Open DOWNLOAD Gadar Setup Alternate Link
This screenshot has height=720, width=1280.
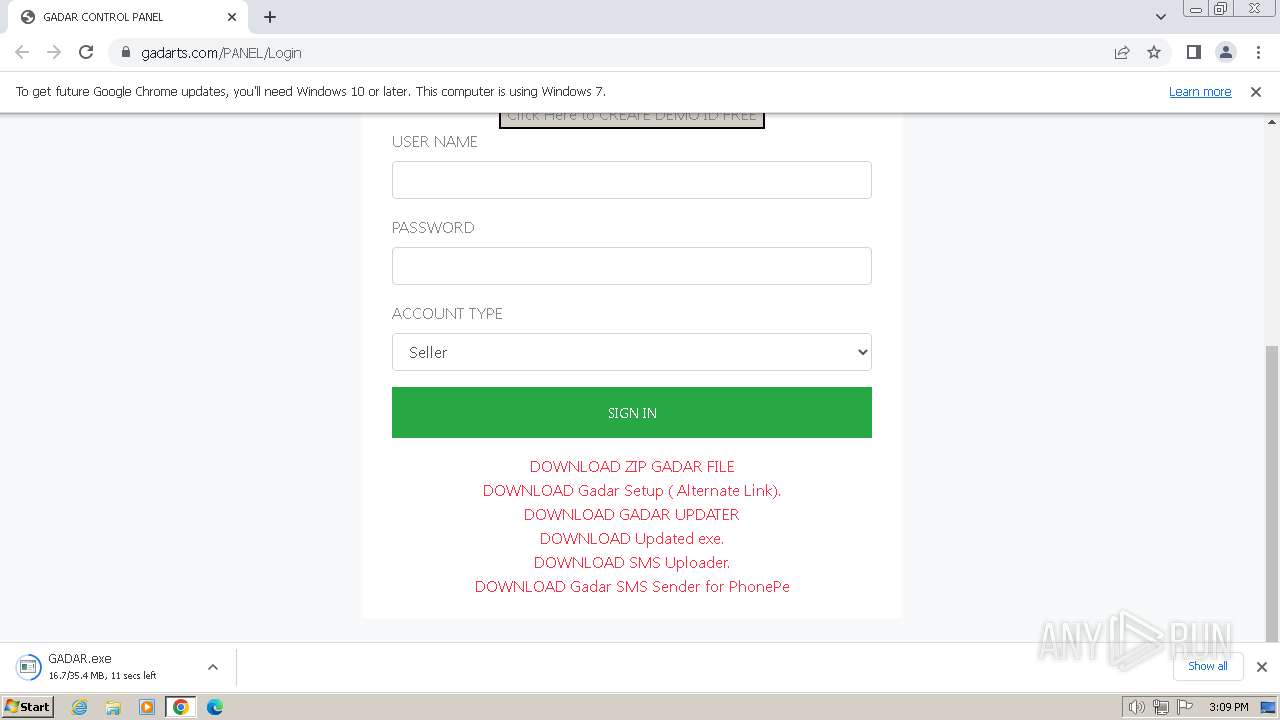(632, 490)
